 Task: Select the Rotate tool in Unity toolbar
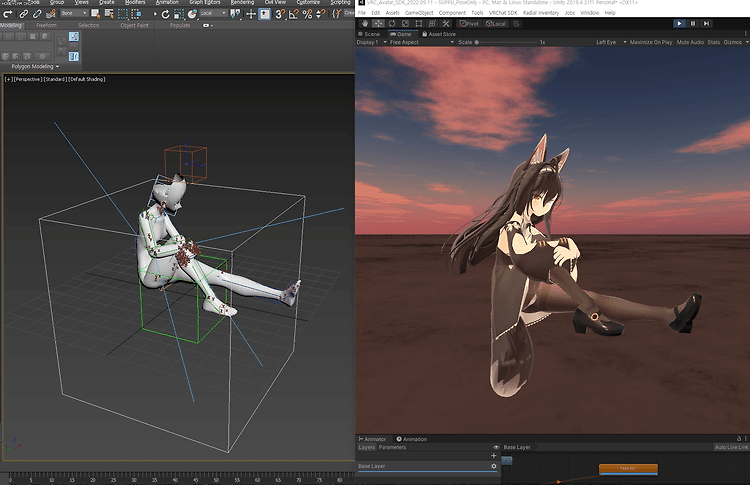click(392, 23)
